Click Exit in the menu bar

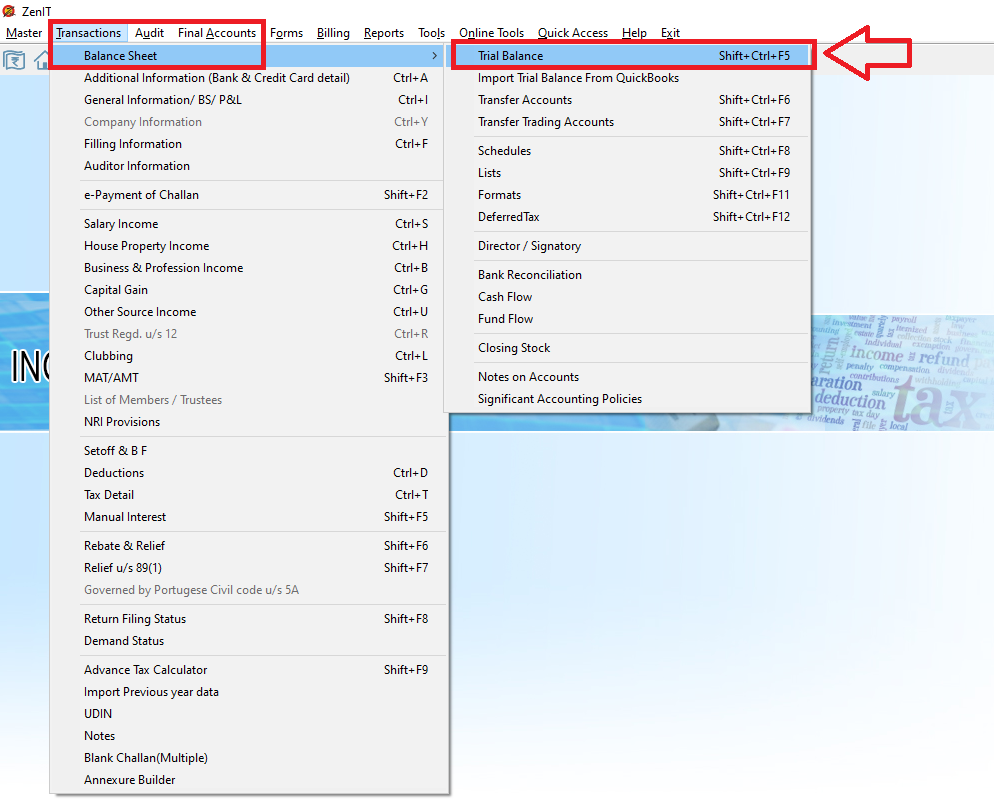pyautogui.click(x=670, y=33)
